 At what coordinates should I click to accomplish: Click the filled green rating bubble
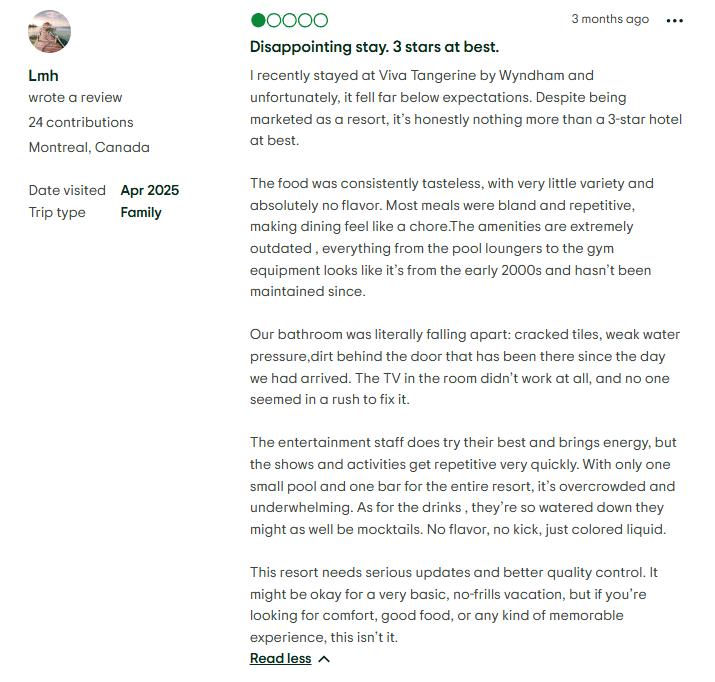[x=258, y=20]
